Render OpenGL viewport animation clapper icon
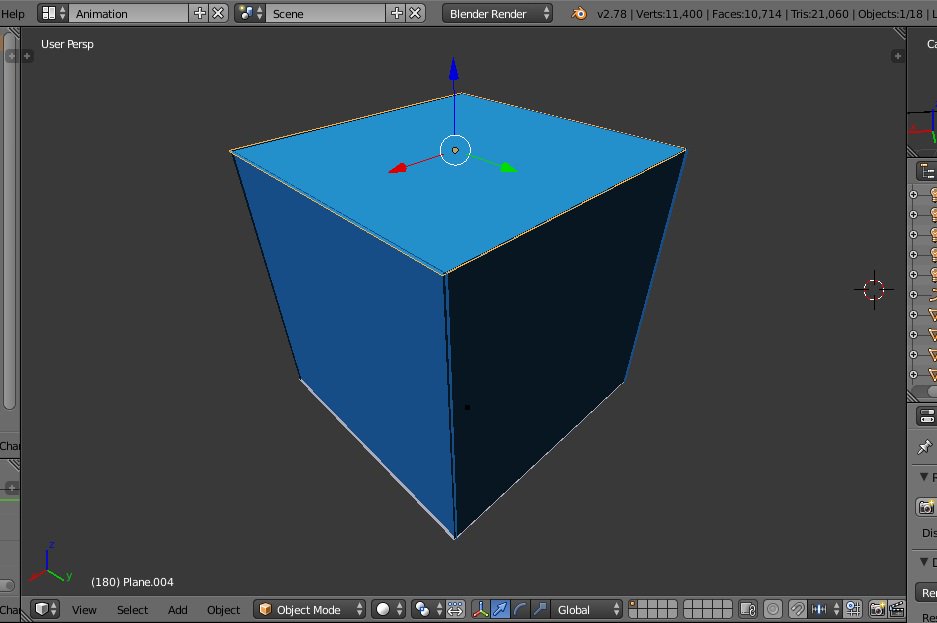Screen dimensions: 937x623 tap(896, 609)
